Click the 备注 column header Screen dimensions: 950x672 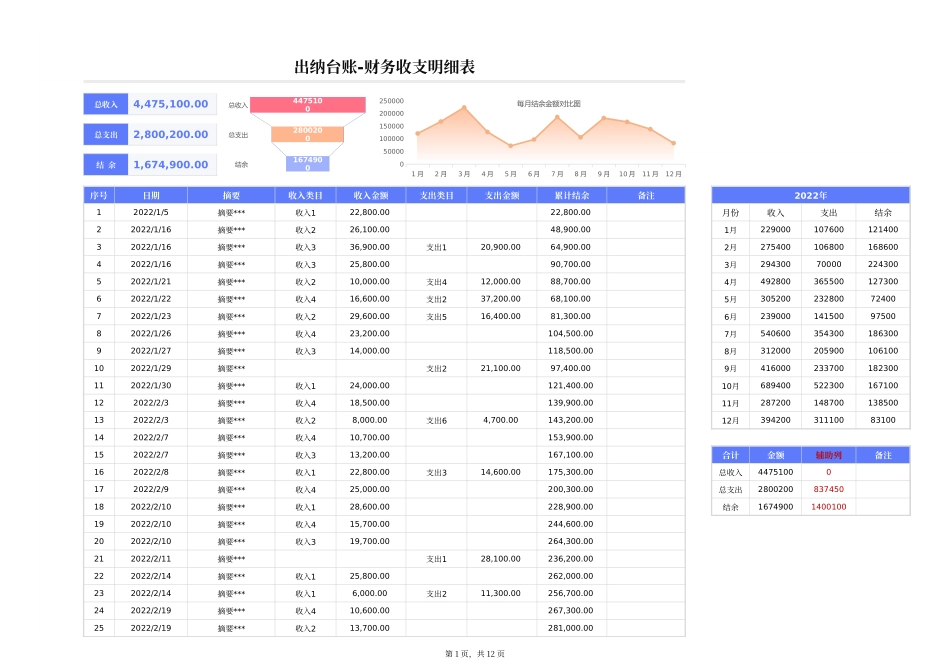click(646, 194)
